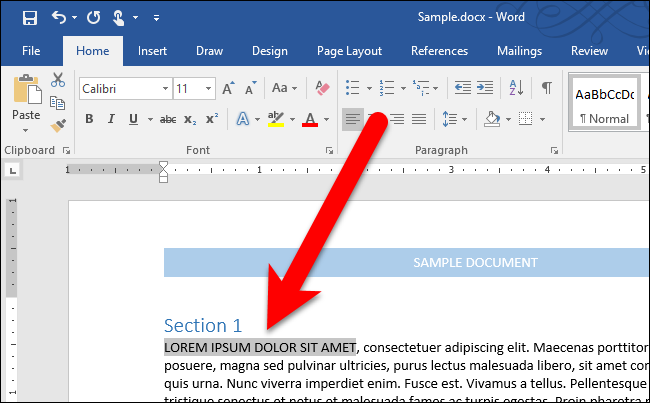
Task: Go to the Page Layout tab
Action: [349, 51]
